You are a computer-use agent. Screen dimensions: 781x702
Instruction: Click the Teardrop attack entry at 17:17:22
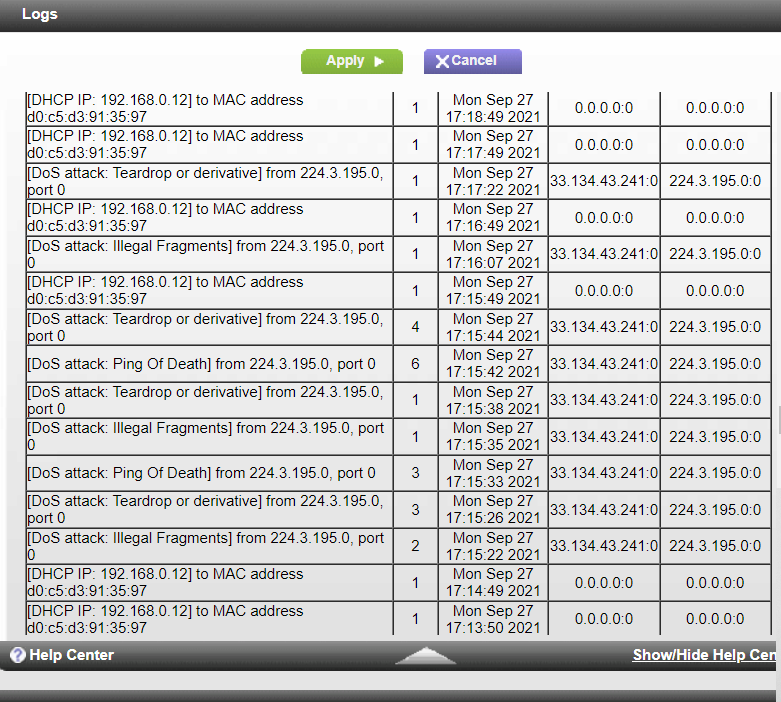coord(205,181)
